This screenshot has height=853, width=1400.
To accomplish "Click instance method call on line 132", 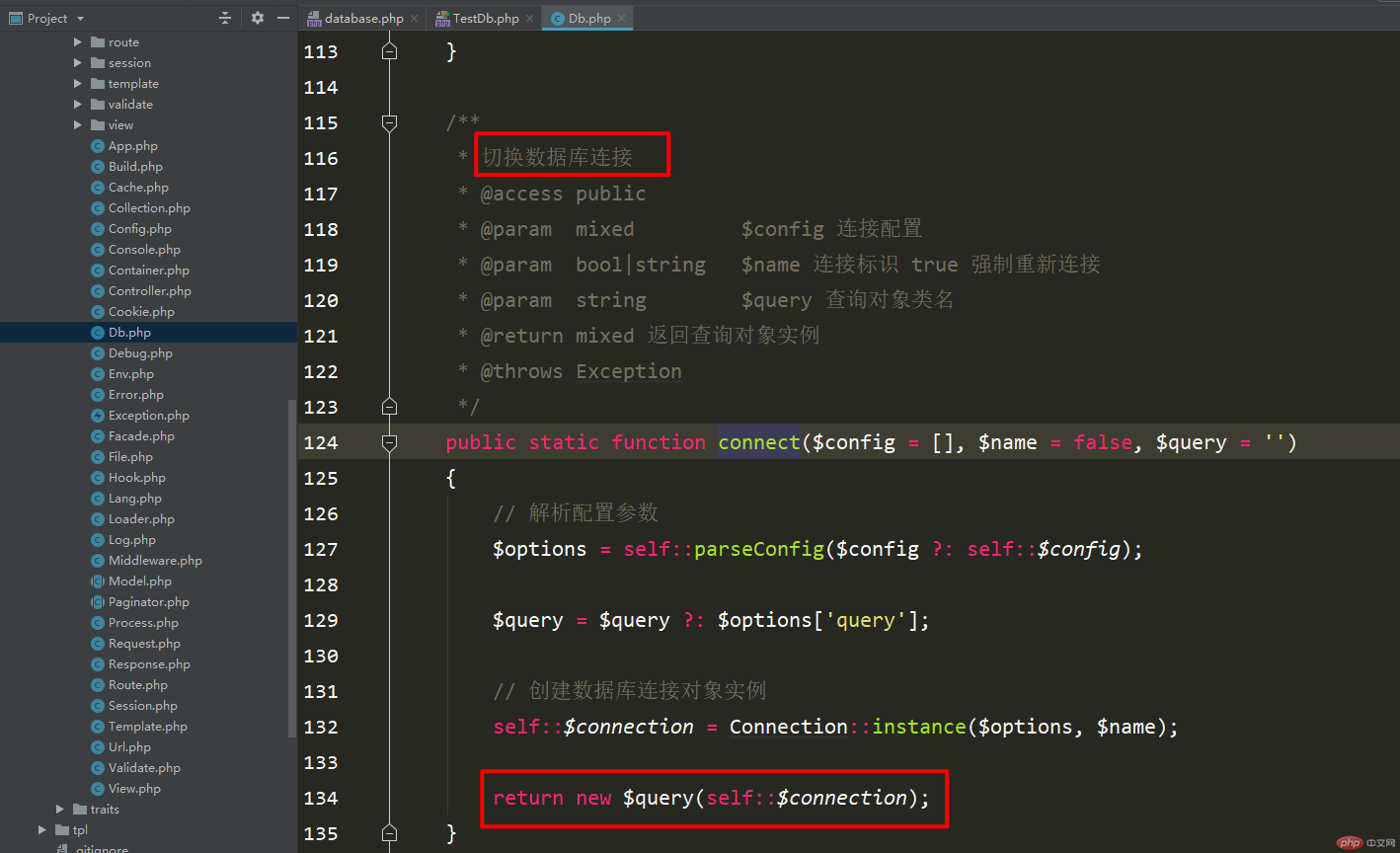I will click(919, 727).
